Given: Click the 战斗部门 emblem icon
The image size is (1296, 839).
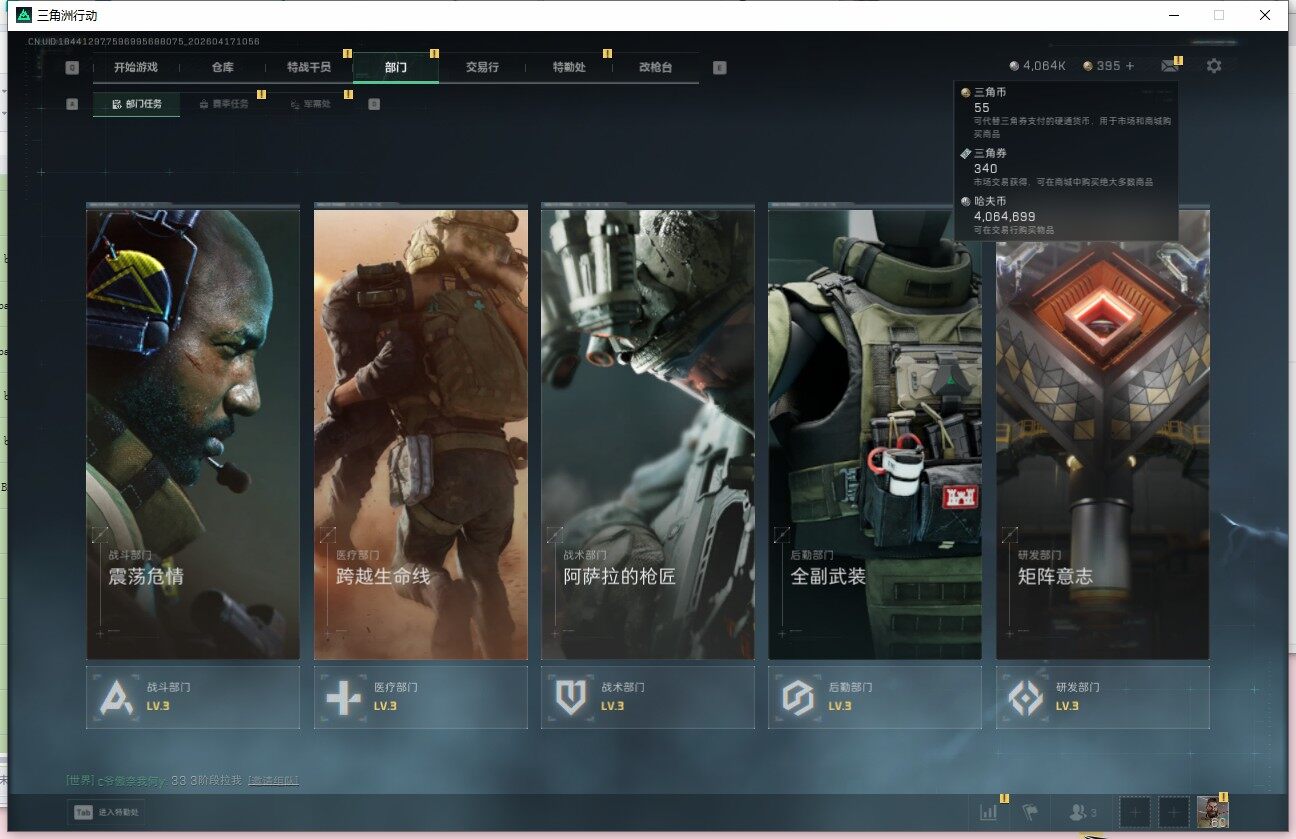Looking at the screenshot, I should coord(116,697).
